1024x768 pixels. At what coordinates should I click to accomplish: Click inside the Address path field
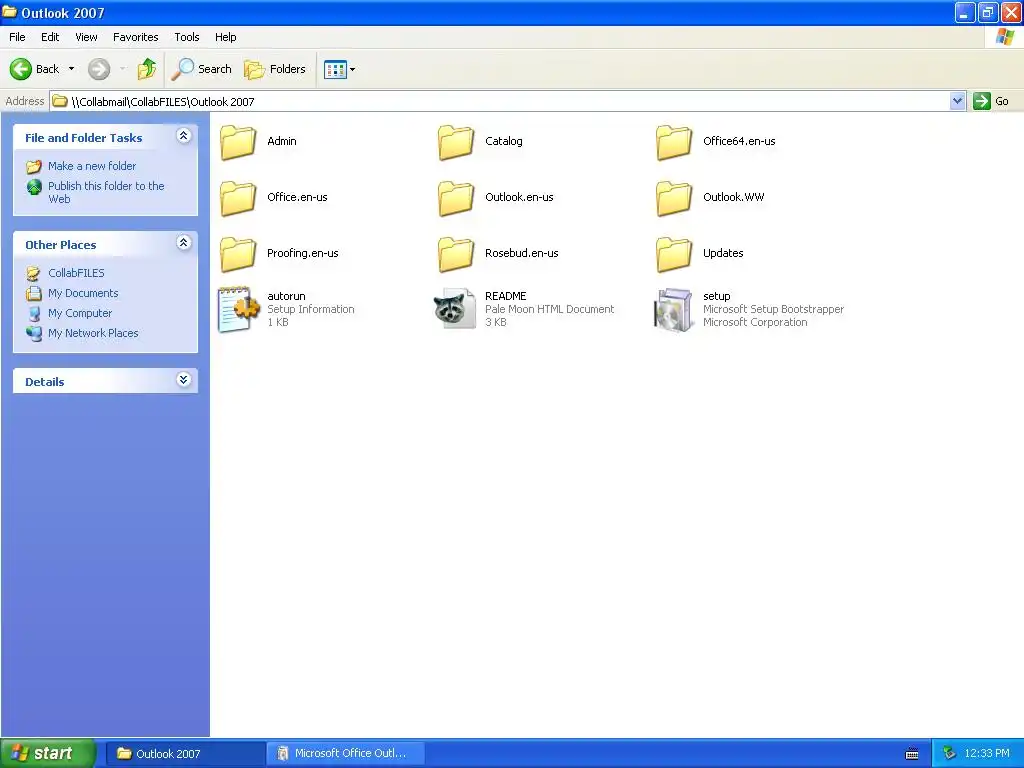click(500, 101)
